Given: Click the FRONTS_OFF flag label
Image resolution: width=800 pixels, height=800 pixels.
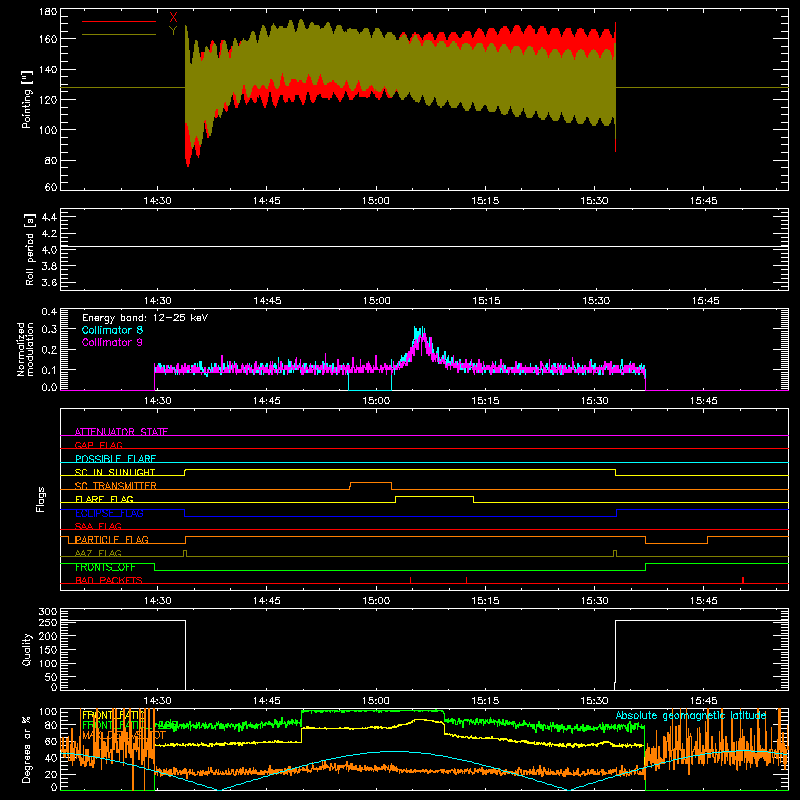Looking at the screenshot, I should coord(105,567).
